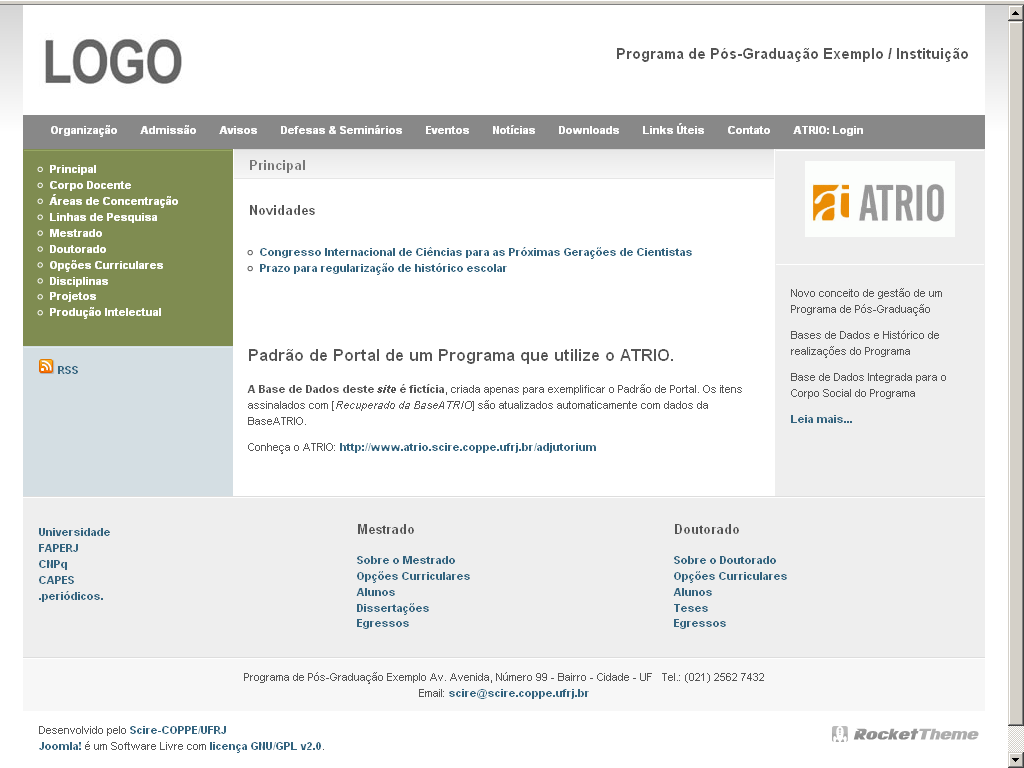Open Prazo para regularização de histórico escolar
Viewport: 1024px width, 768px height.
pos(382,268)
